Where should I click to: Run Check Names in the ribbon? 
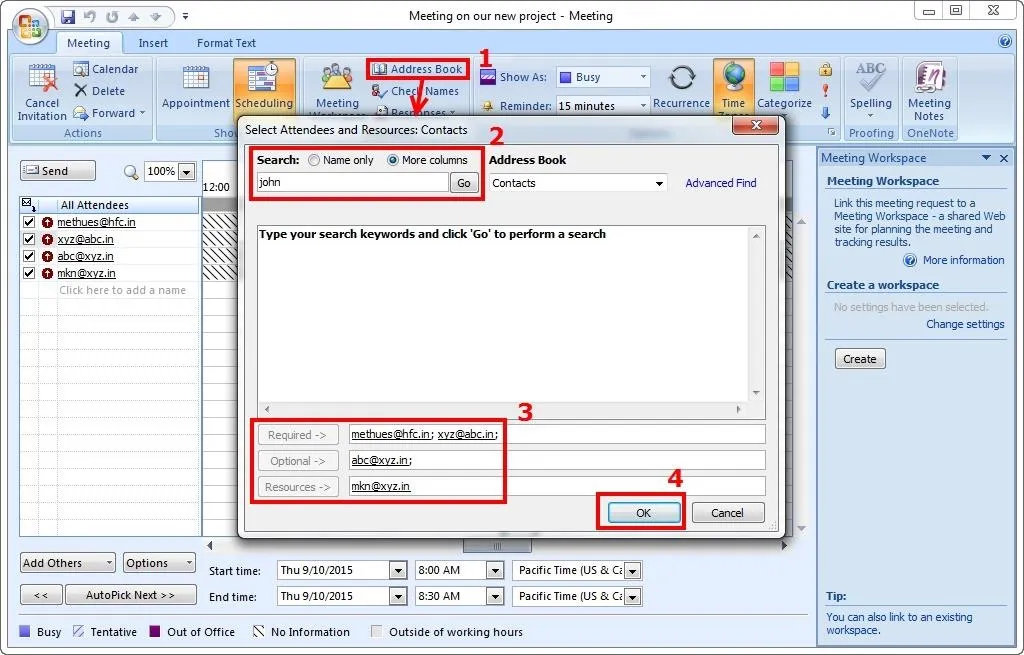415,91
